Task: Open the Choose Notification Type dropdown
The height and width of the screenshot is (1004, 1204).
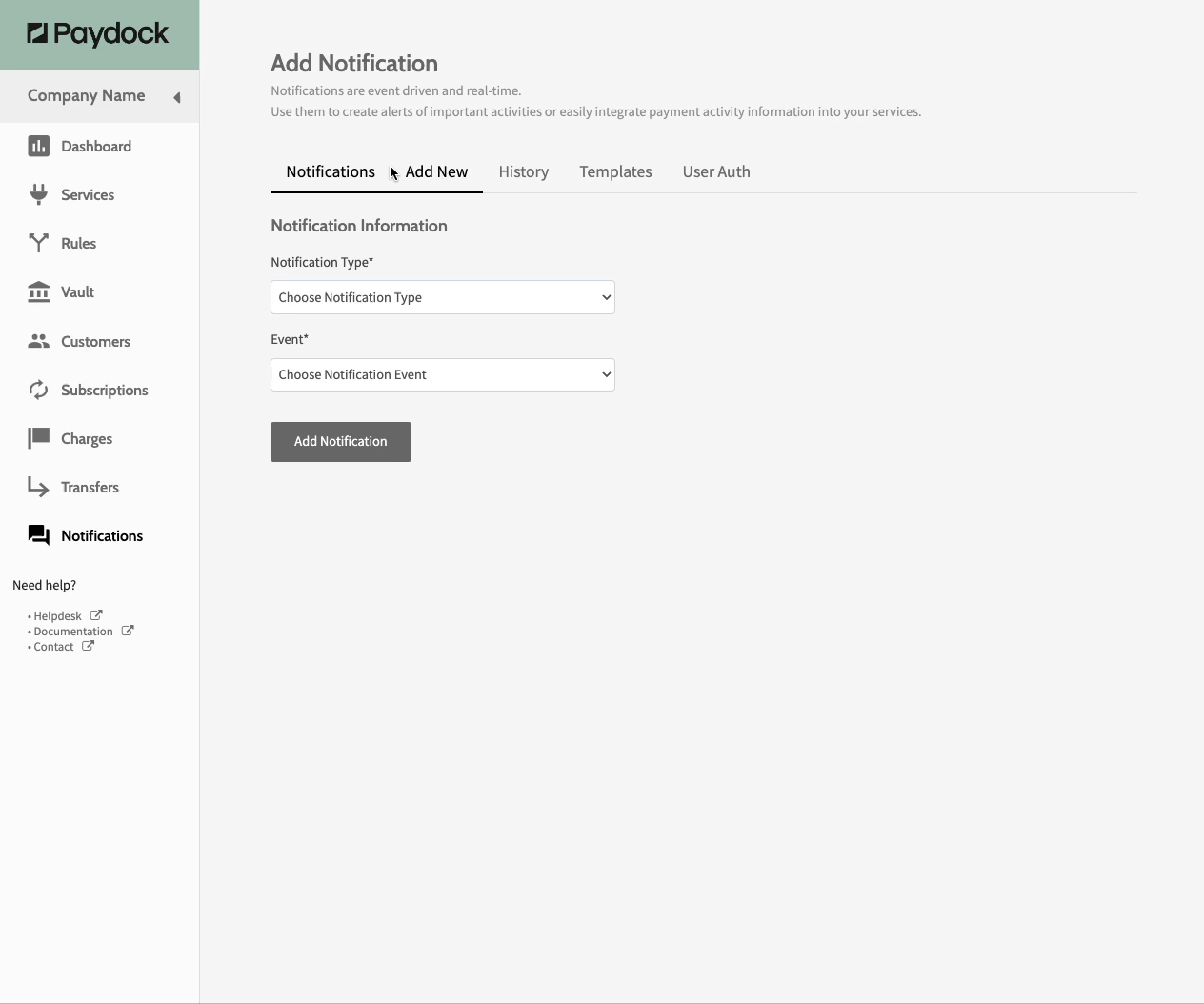Action: pyautogui.click(x=442, y=297)
